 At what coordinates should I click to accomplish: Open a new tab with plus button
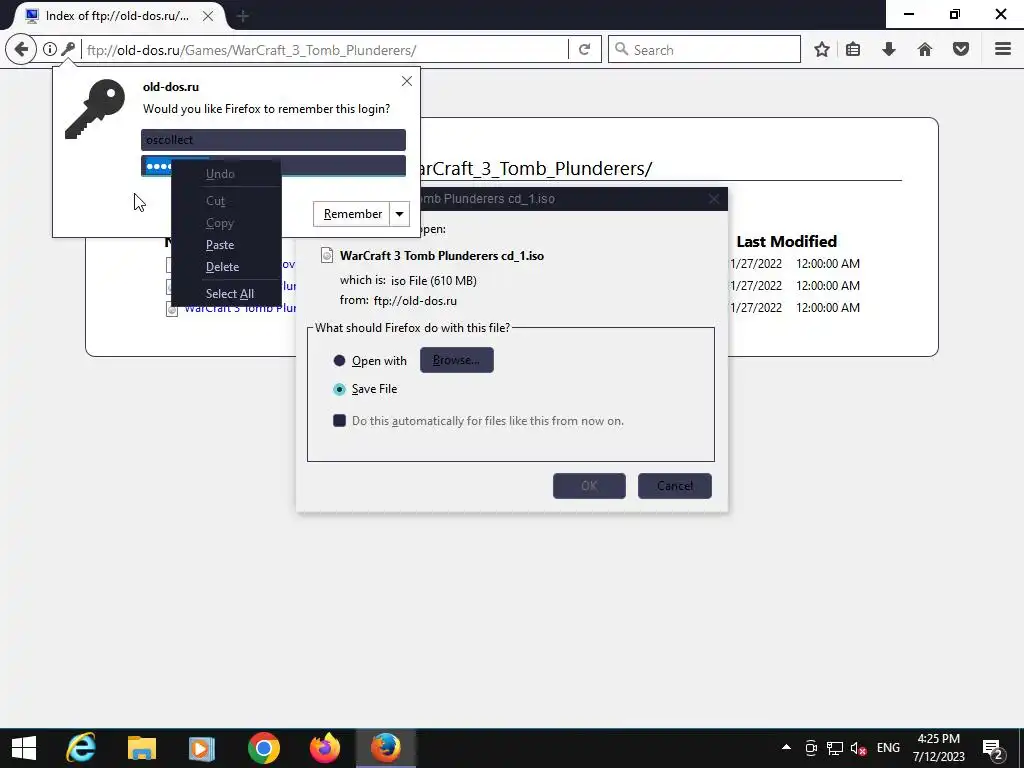[x=243, y=16]
